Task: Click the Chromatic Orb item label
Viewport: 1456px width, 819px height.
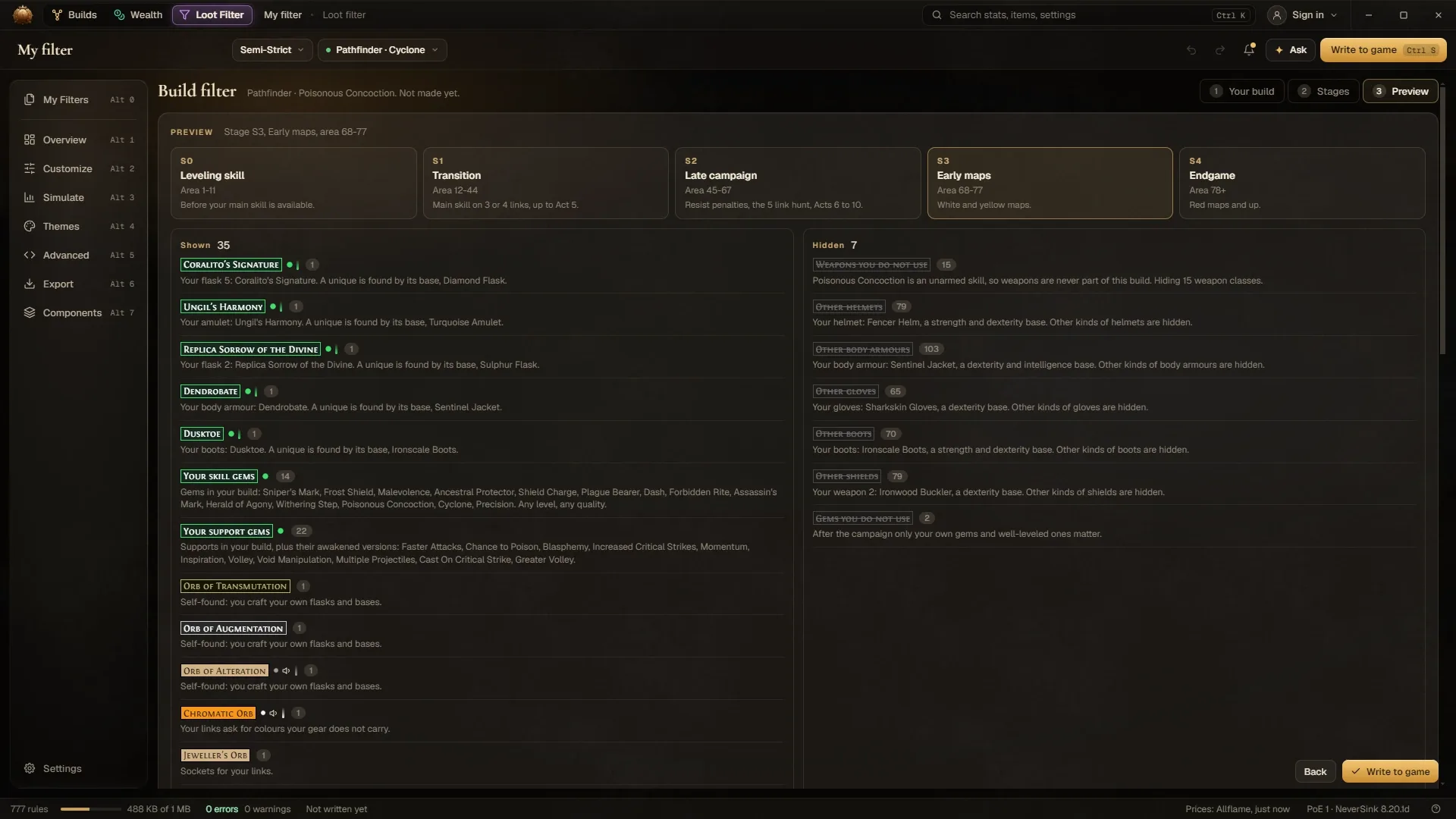Action: coord(218,714)
